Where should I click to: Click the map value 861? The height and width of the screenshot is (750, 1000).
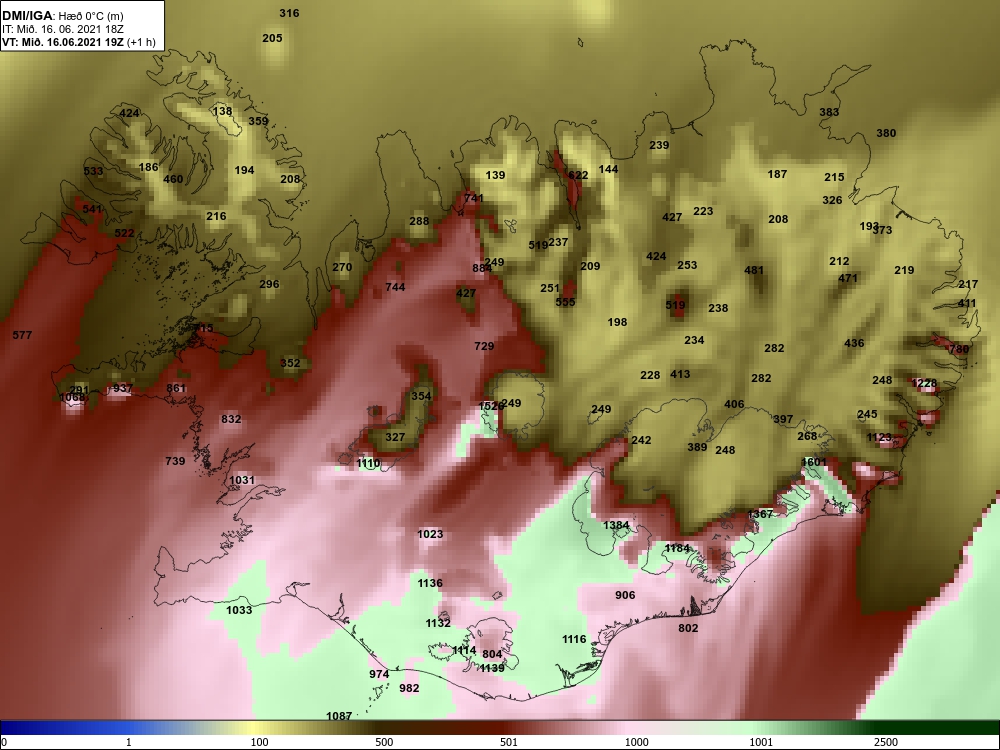pos(176,388)
